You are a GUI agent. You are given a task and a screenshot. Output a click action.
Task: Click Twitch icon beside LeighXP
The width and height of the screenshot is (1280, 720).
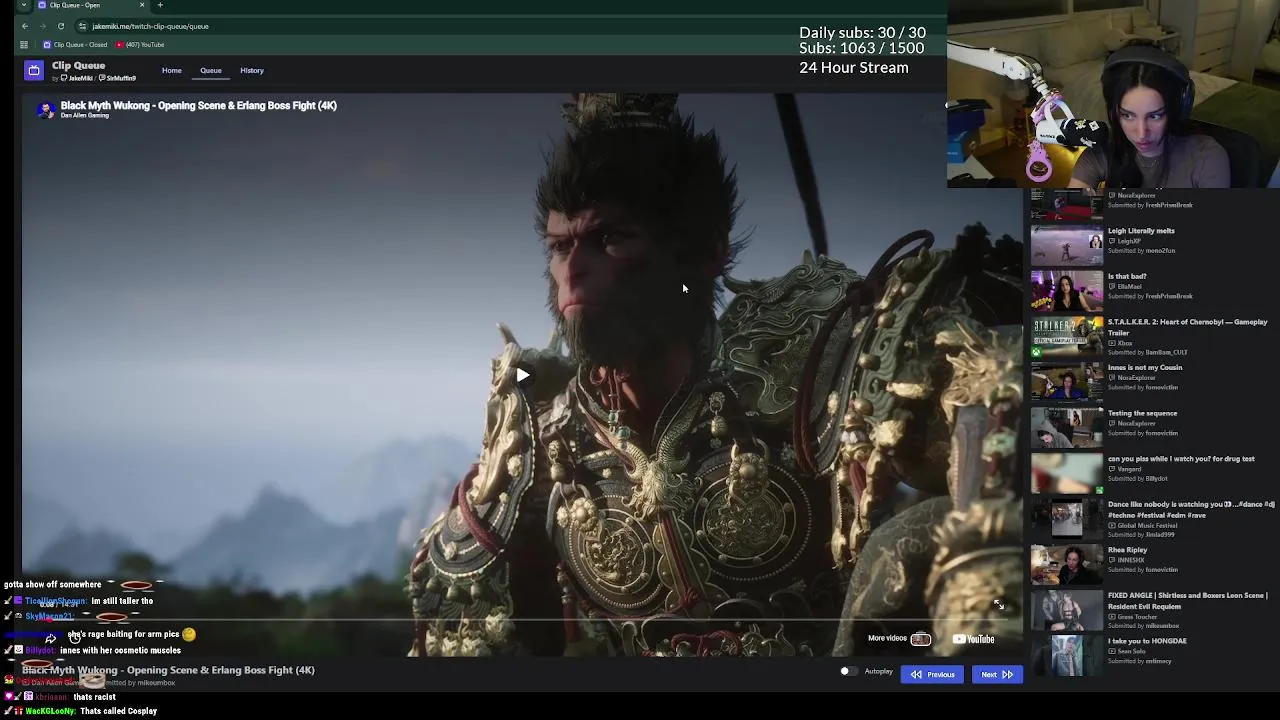(x=1111, y=241)
